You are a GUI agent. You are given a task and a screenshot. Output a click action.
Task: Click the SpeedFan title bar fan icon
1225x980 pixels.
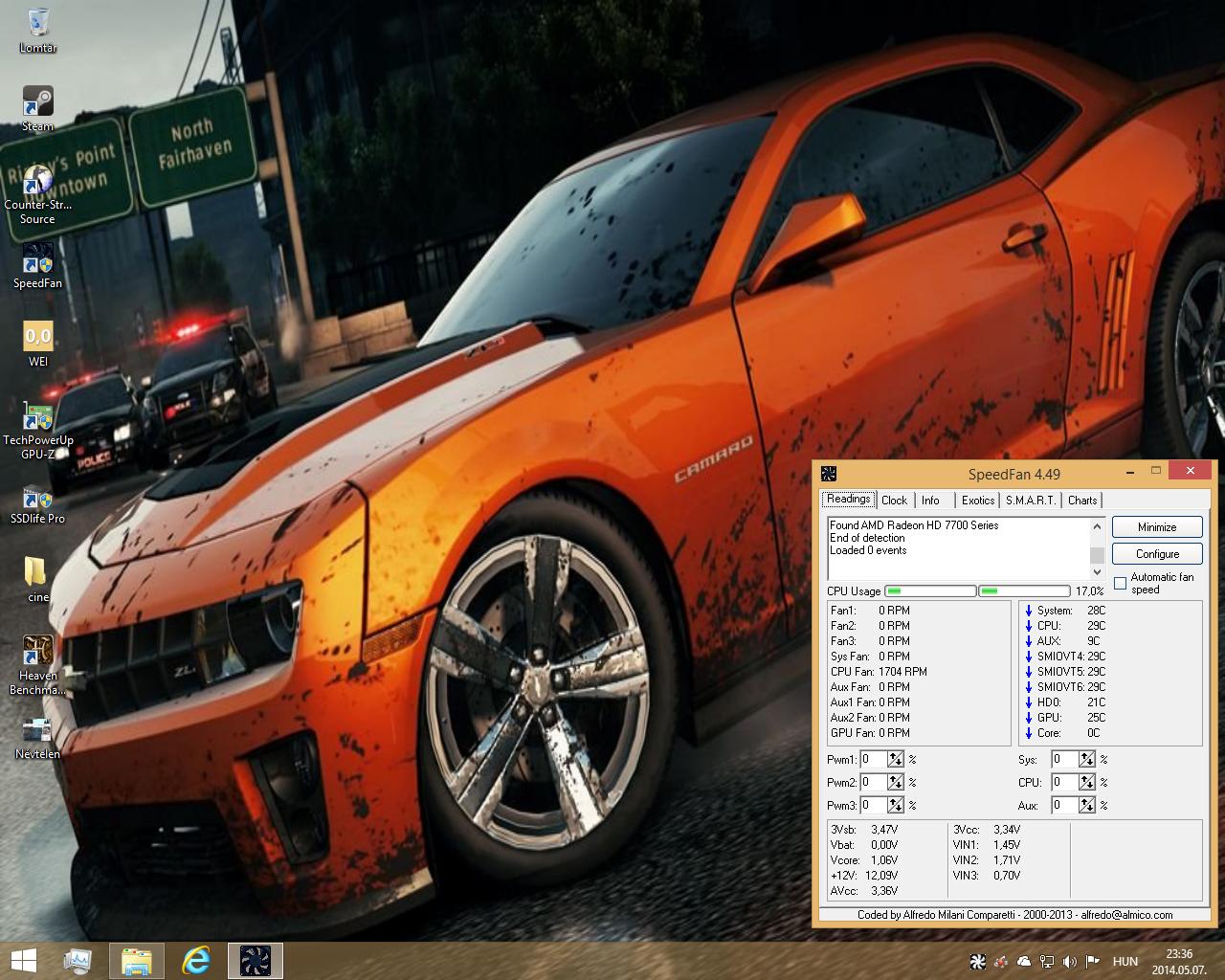[829, 473]
